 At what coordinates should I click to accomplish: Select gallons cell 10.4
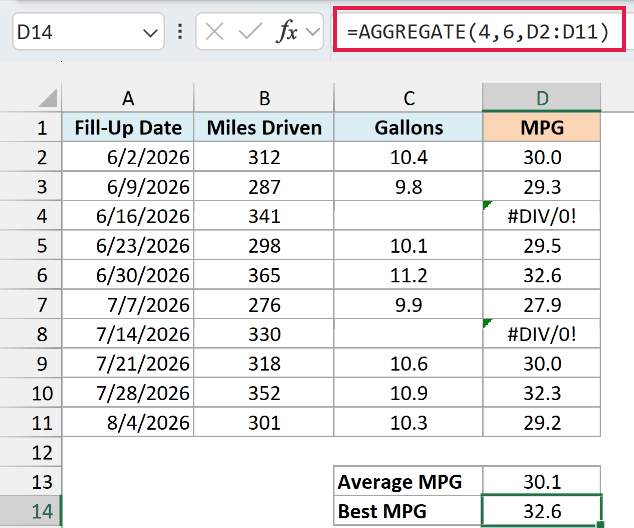(408, 157)
